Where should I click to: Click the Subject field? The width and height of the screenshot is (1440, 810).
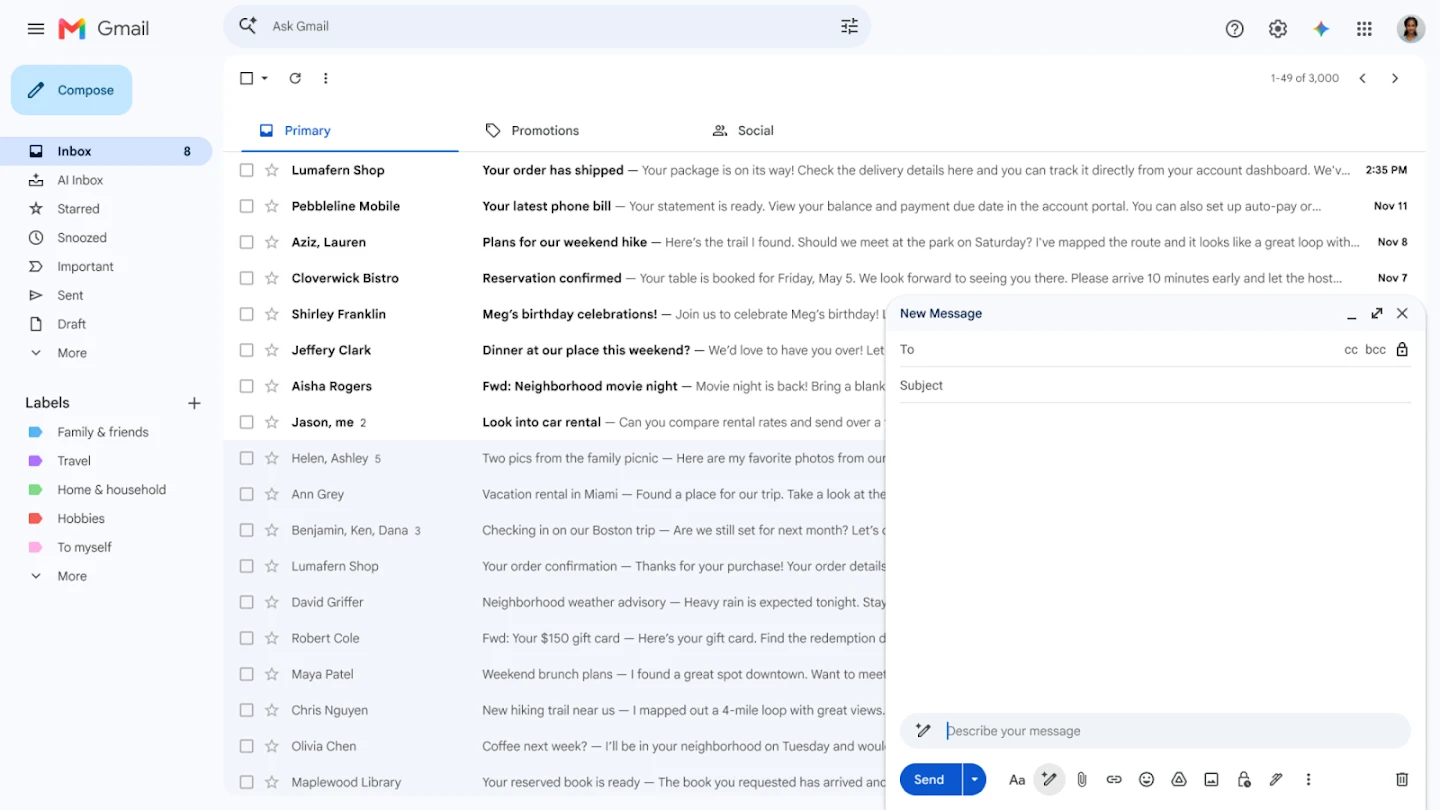coord(1155,386)
